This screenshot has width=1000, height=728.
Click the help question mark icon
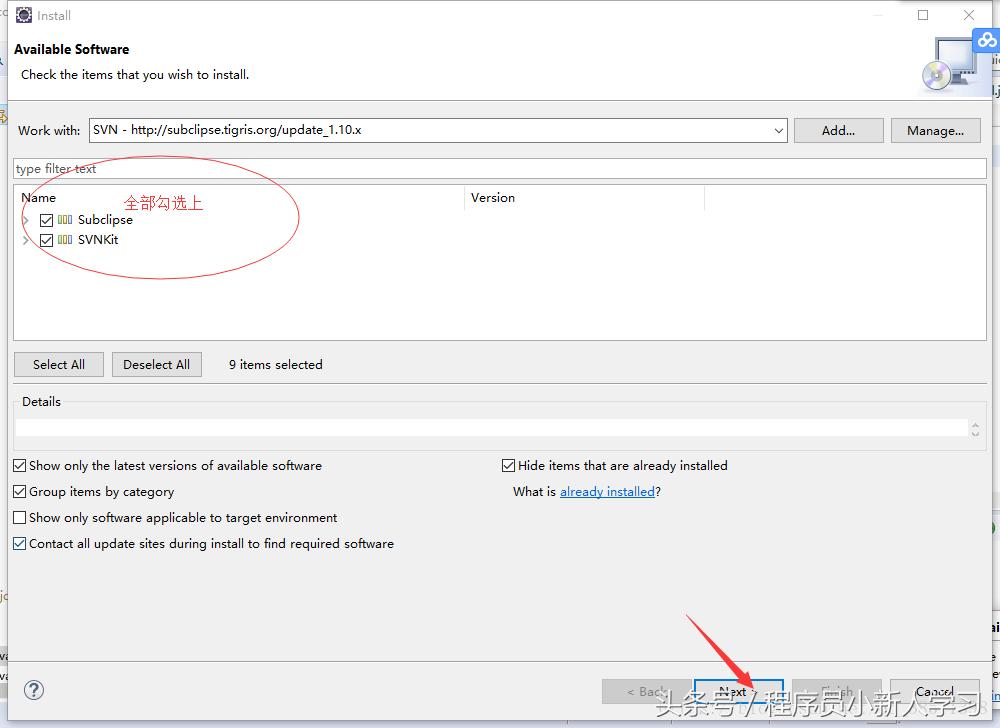click(33, 690)
